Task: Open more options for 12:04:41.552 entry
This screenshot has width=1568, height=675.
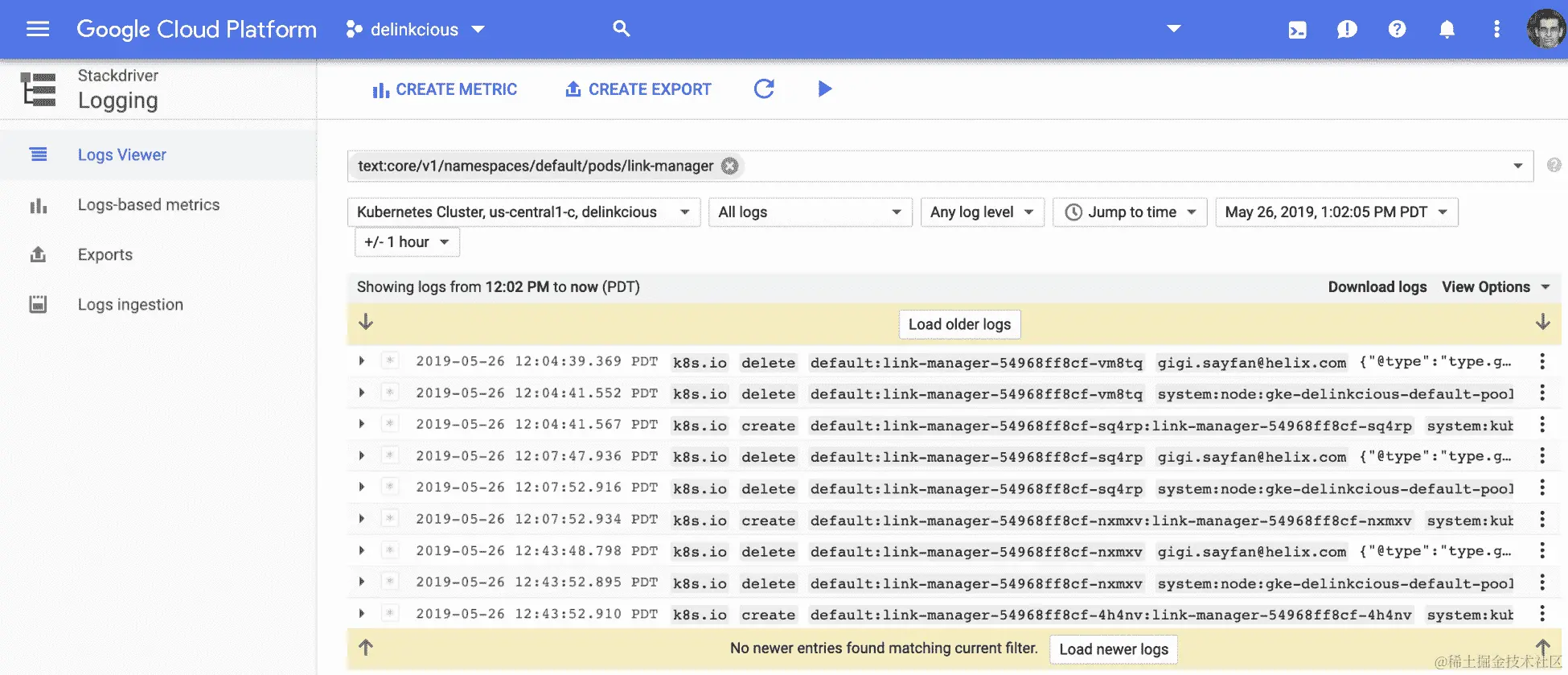Action: [1542, 393]
